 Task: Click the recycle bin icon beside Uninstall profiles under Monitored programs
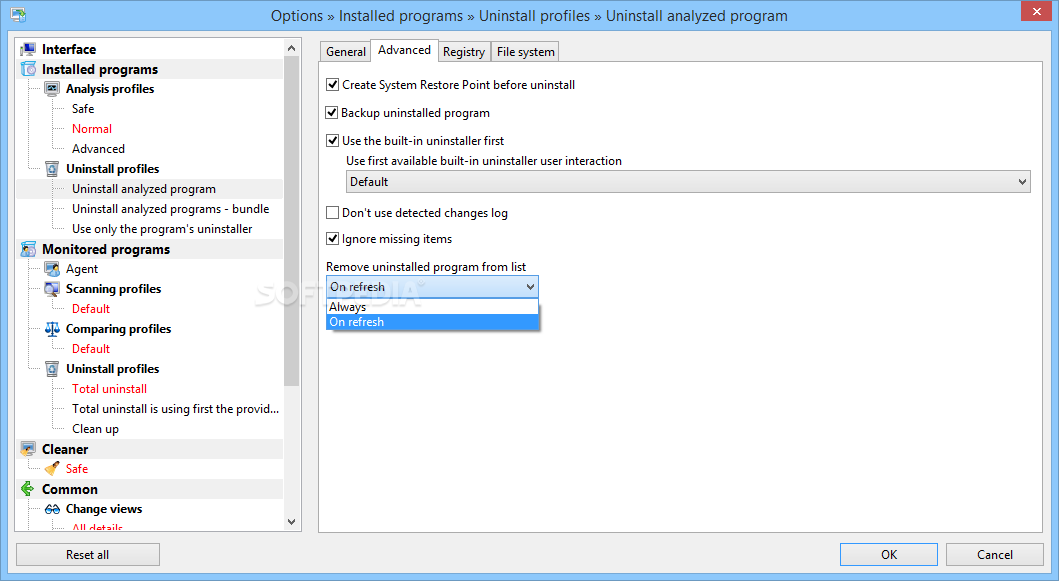pos(52,369)
